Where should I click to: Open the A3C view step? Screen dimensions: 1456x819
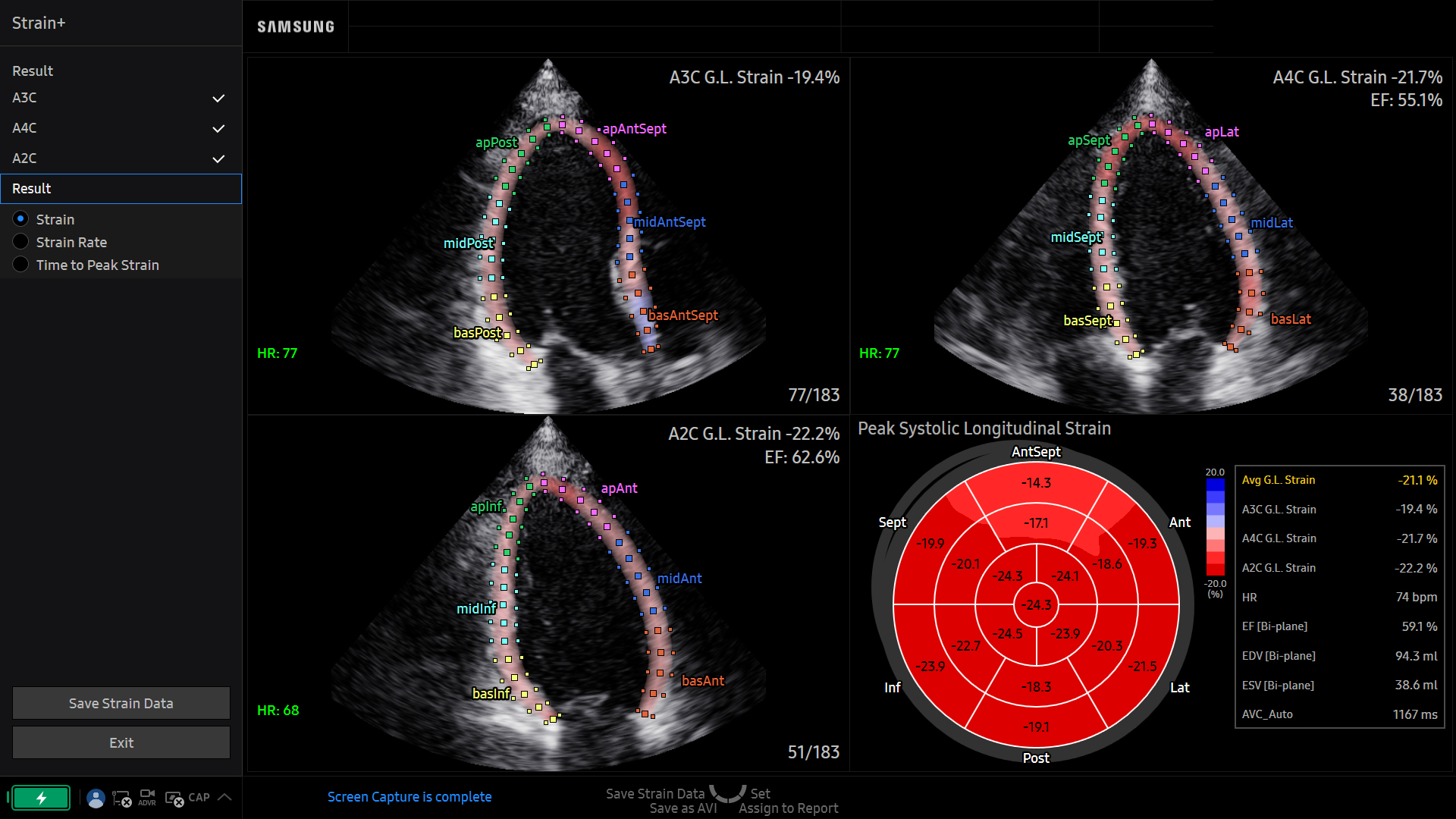click(121, 98)
